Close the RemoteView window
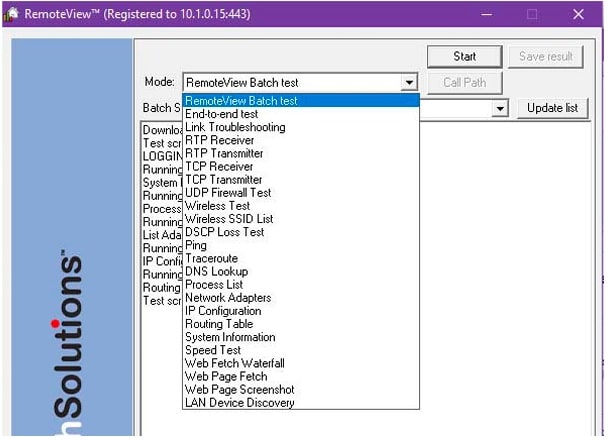 tap(578, 14)
